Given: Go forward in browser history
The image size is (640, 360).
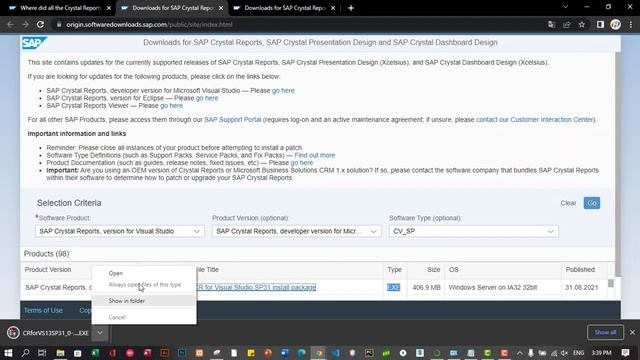Looking at the screenshot, I should tap(25, 24).
